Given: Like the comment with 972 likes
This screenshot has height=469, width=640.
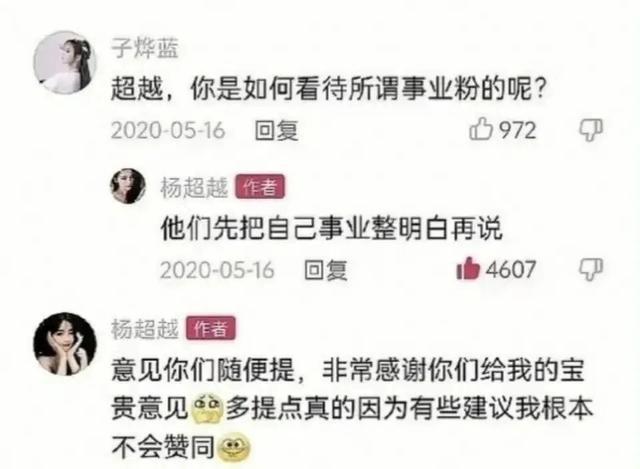Looking at the screenshot, I should pos(481,129).
